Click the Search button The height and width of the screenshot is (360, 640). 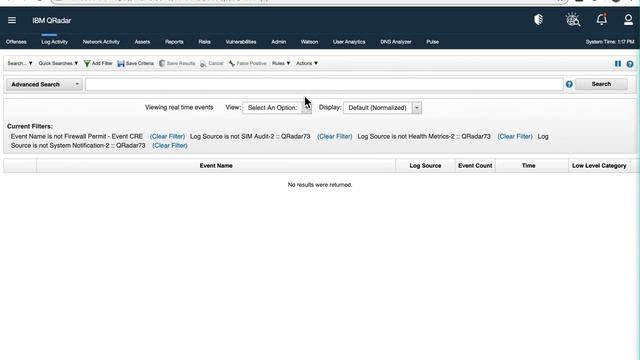(601, 84)
